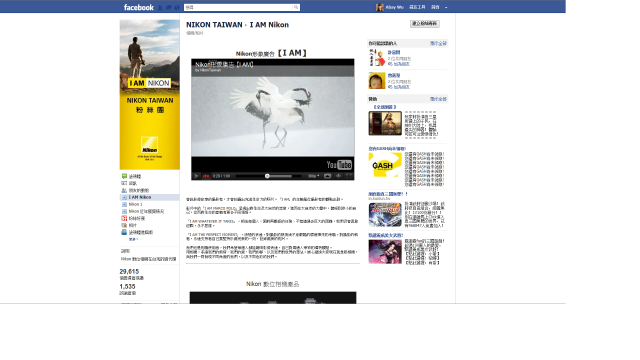
Task: Click the Nikon video title overlay
Action: [x=224, y=64]
